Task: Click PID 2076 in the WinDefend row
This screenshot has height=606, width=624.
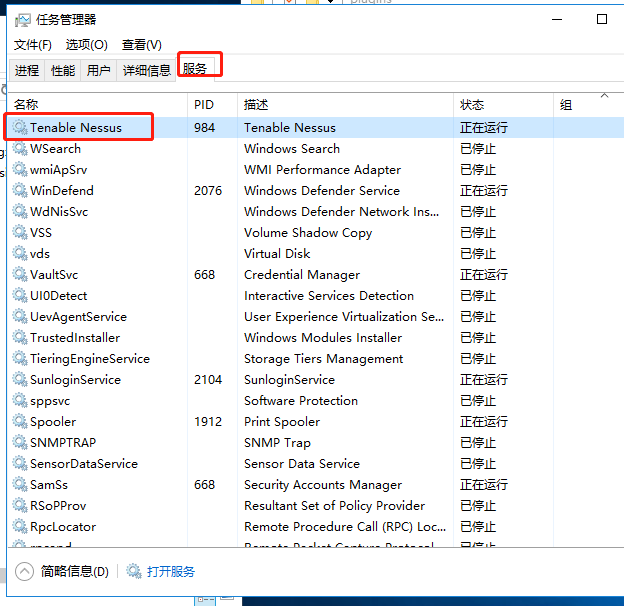Action: click(208, 191)
